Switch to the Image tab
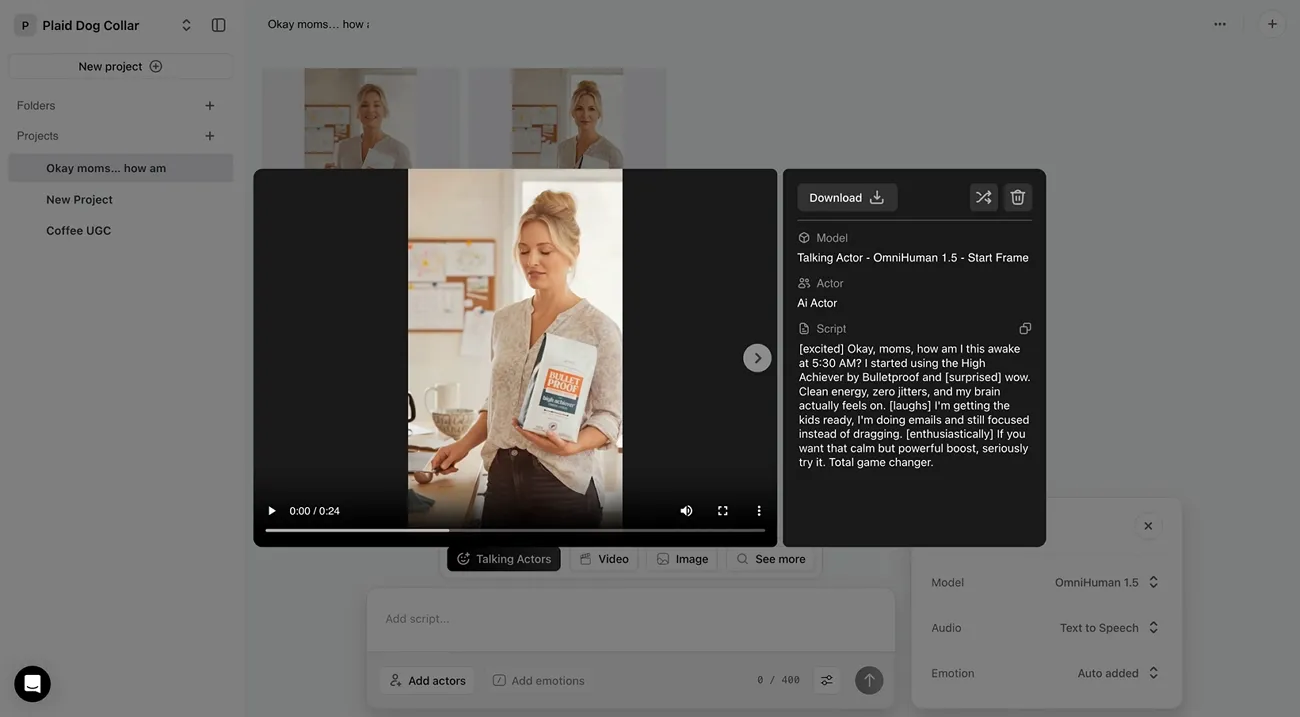Image resolution: width=1300 pixels, height=717 pixels. (682, 559)
